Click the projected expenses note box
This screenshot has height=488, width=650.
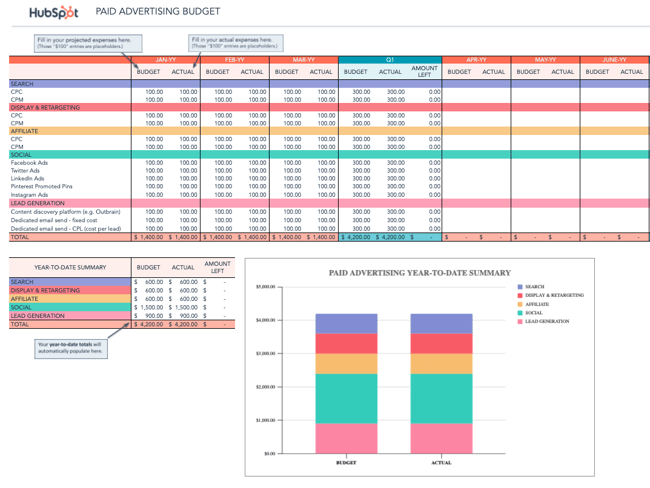point(89,43)
